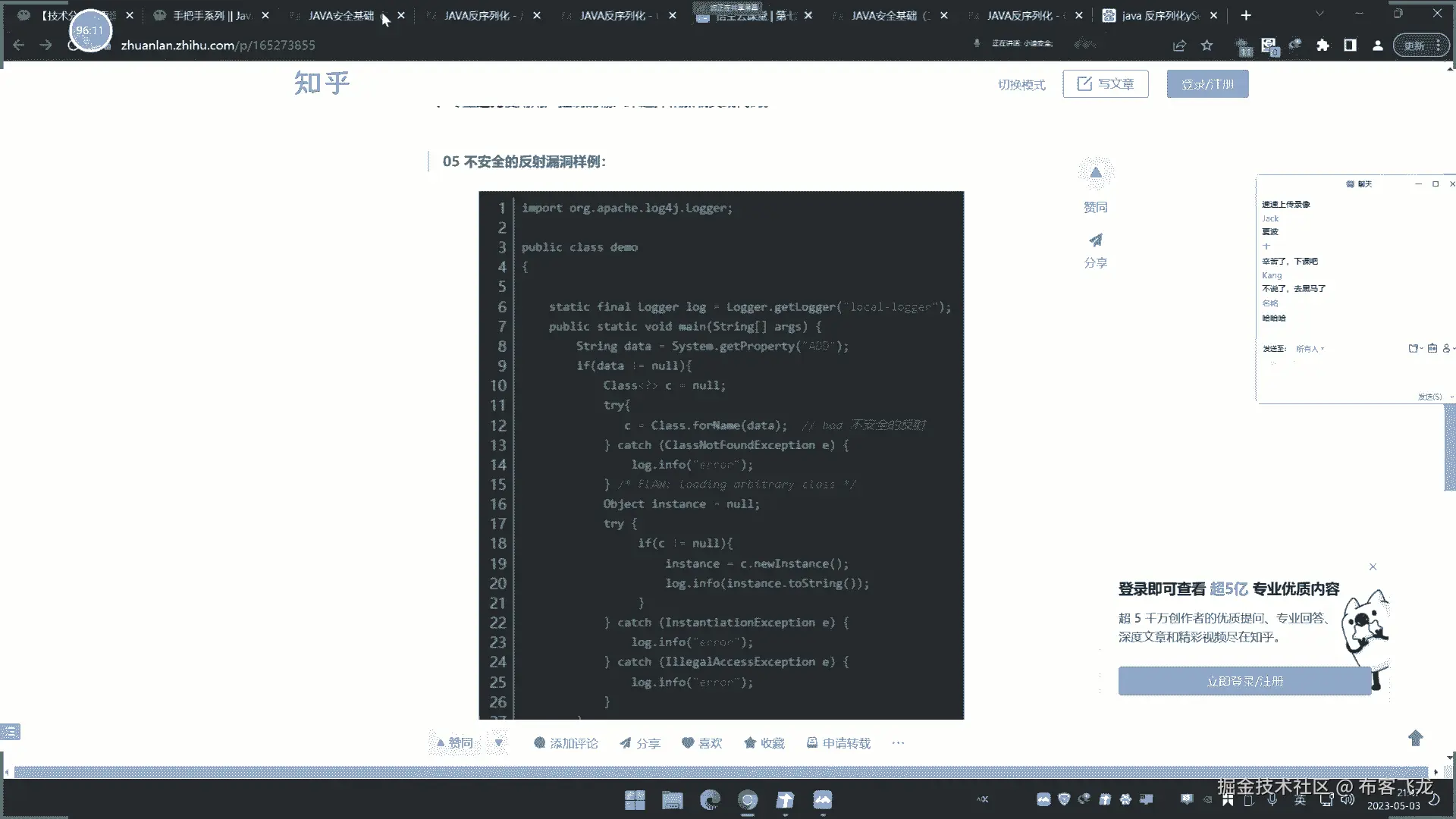Open the browser extensions puzzle icon
The height and width of the screenshot is (819, 1456).
point(1323,45)
